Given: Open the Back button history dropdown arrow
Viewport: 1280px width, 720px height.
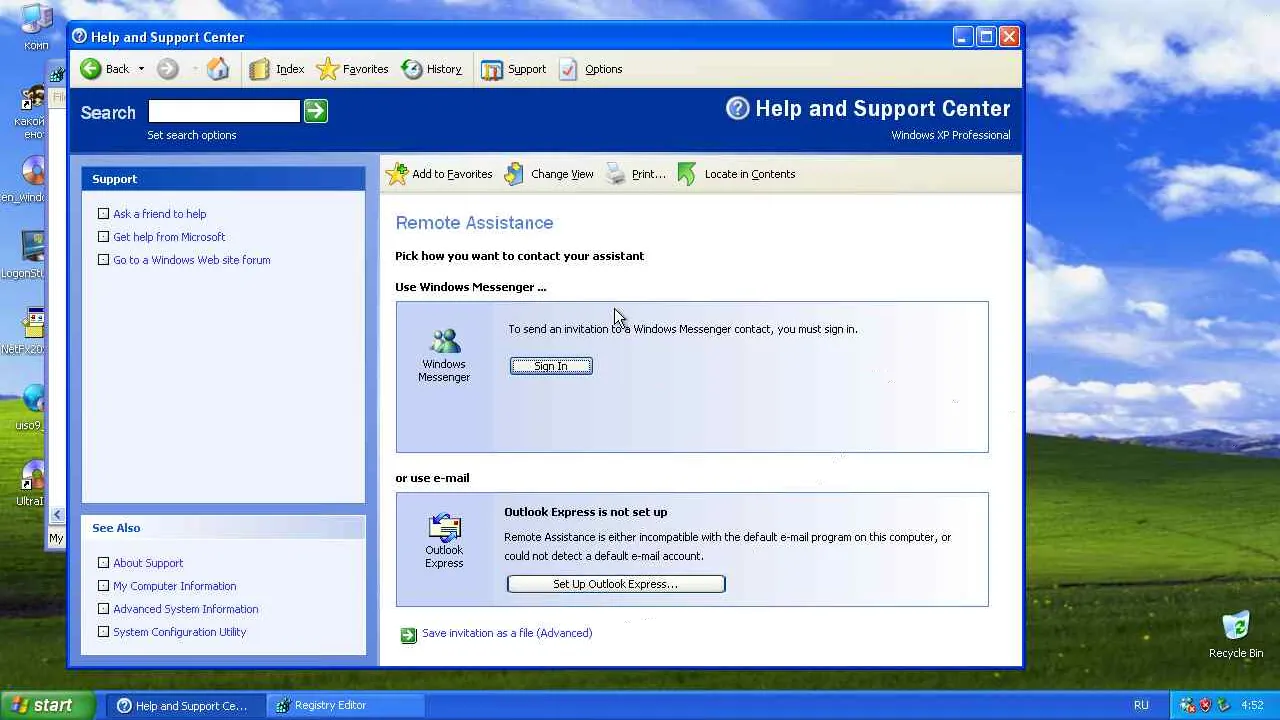Looking at the screenshot, I should point(141,69).
